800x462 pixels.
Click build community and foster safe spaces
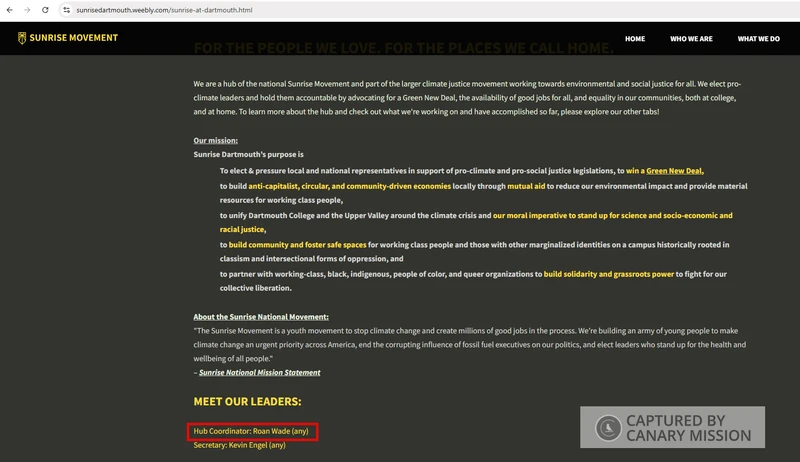point(297,244)
